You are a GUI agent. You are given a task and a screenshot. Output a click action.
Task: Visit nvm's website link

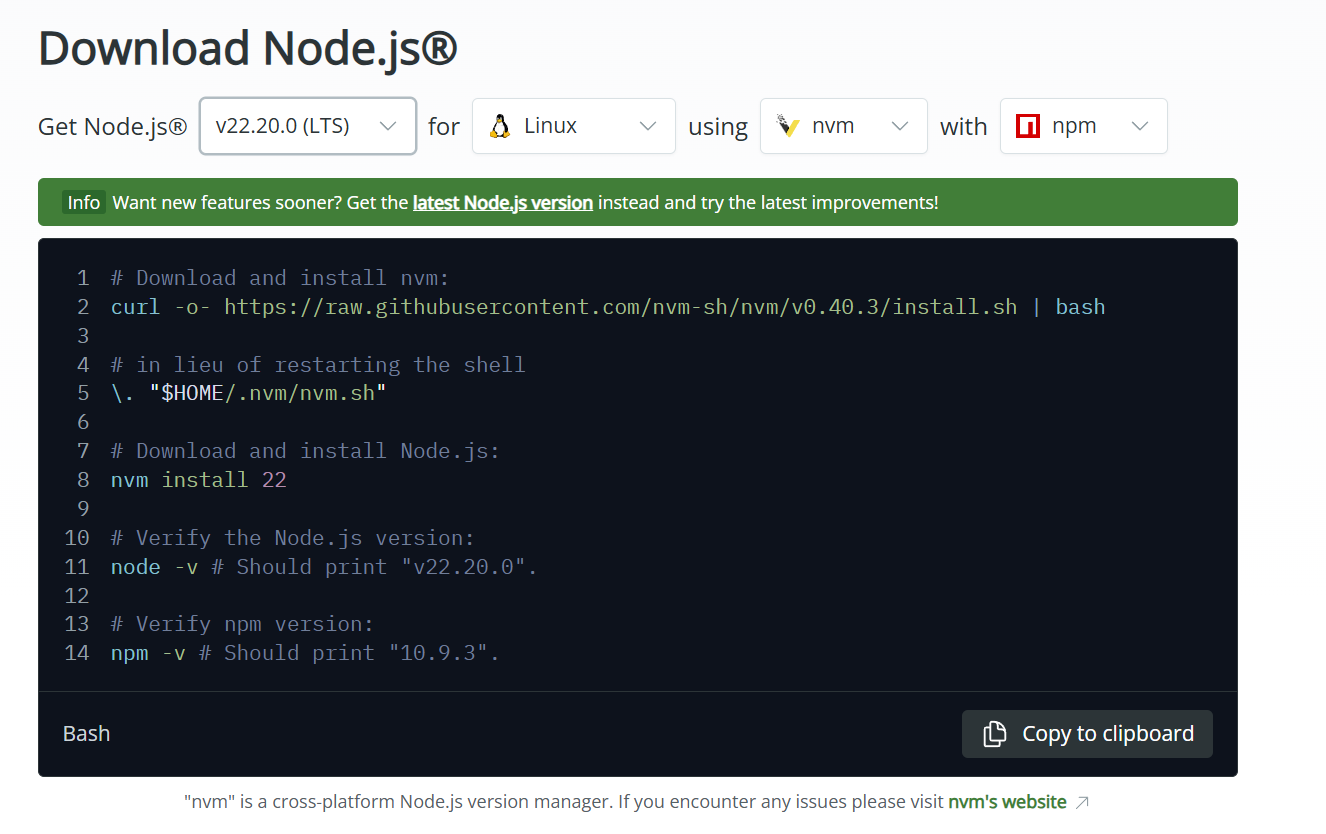coord(1007,802)
